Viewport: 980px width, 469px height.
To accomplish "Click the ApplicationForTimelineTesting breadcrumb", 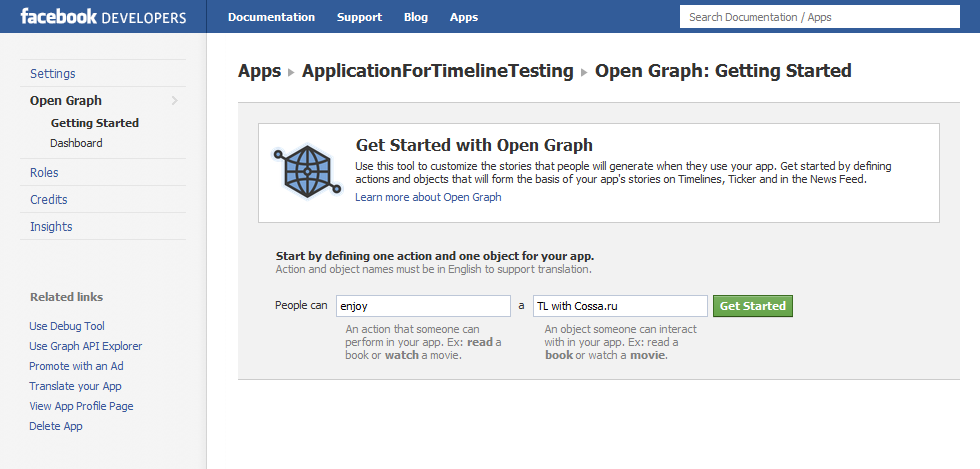I will click(438, 71).
